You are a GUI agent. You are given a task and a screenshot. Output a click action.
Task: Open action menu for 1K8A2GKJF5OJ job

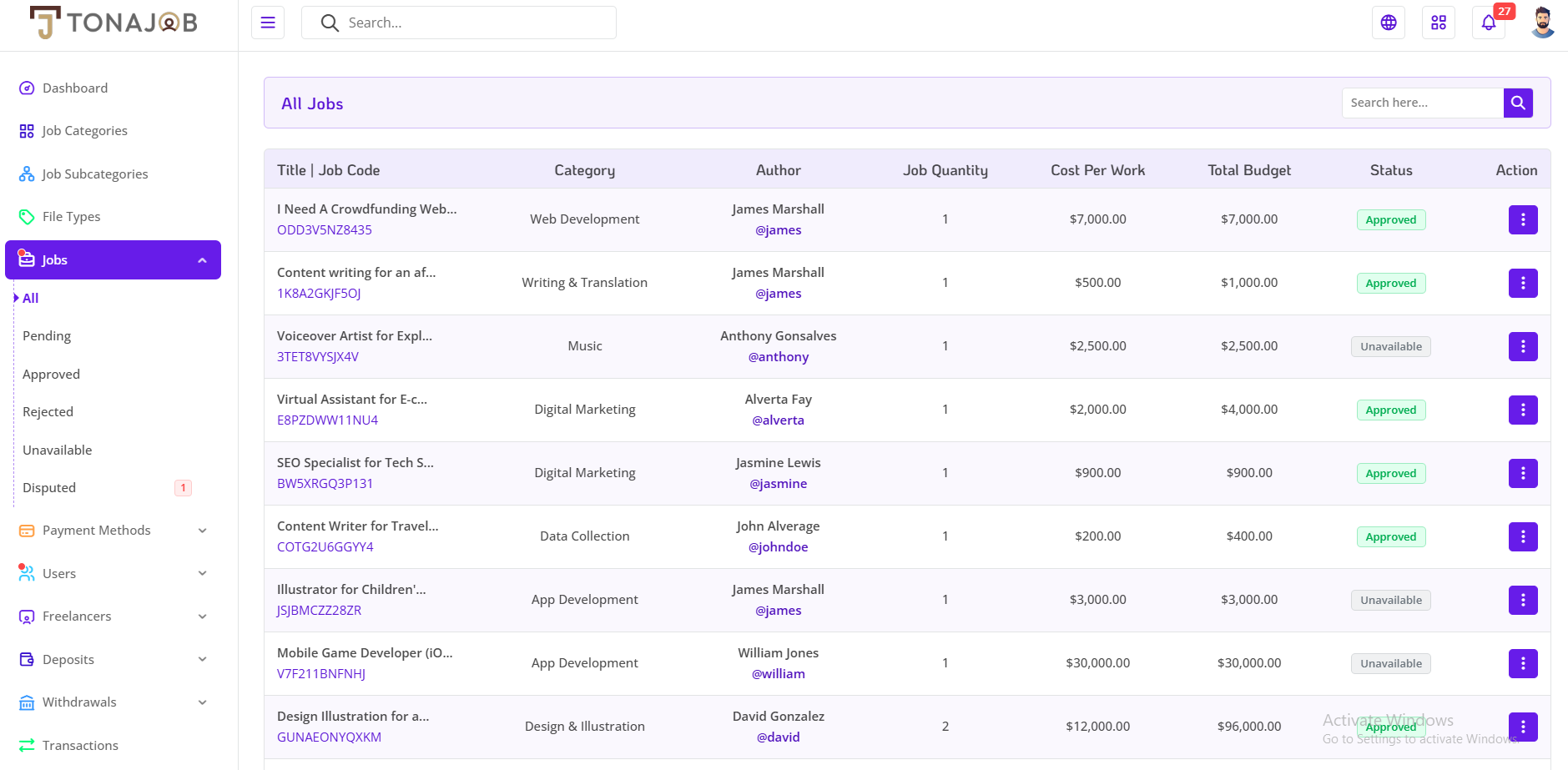point(1523,283)
